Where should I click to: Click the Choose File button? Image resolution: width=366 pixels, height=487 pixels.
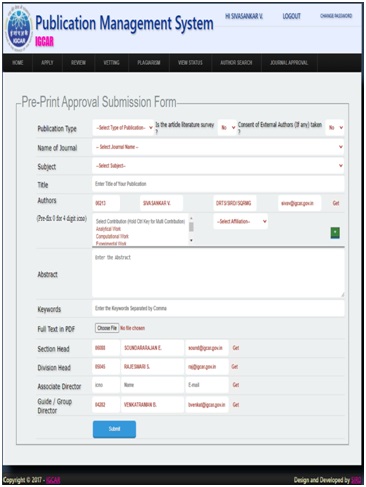(107, 328)
